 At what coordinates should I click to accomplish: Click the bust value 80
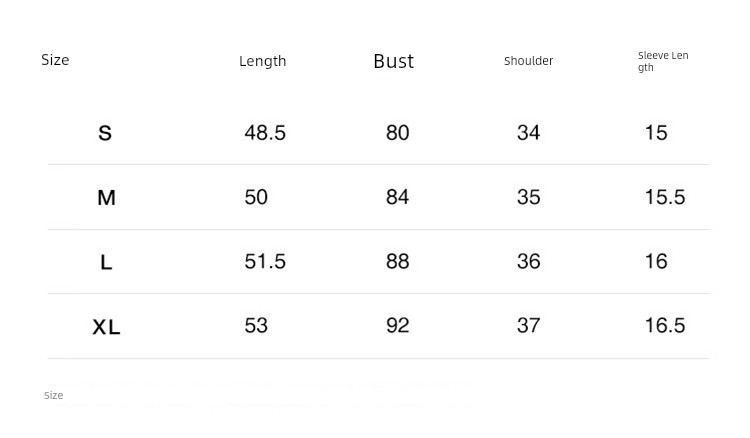point(397,133)
